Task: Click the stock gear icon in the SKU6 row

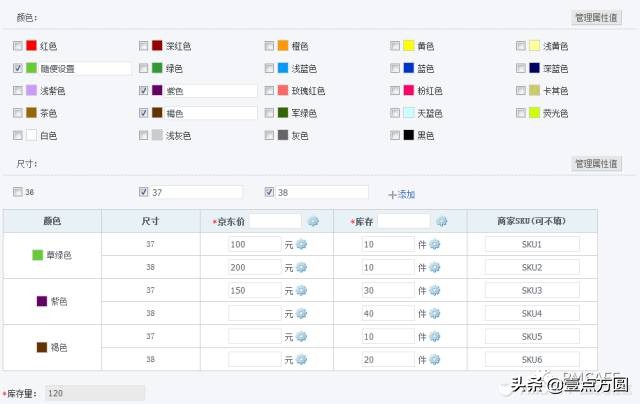Action: point(435,360)
